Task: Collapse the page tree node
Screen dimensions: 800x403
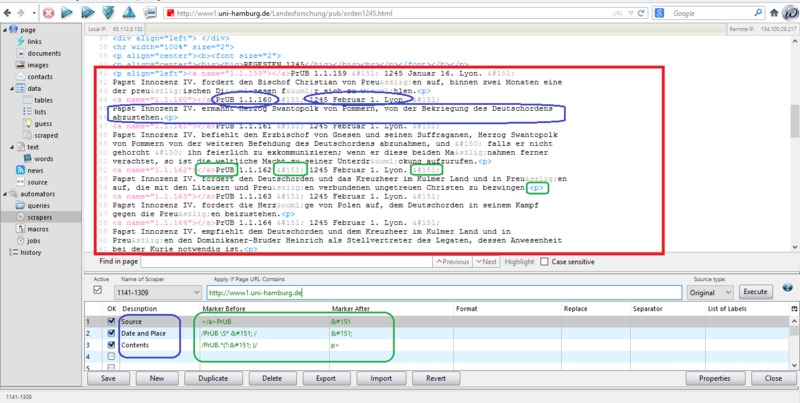Action: pos(5,30)
